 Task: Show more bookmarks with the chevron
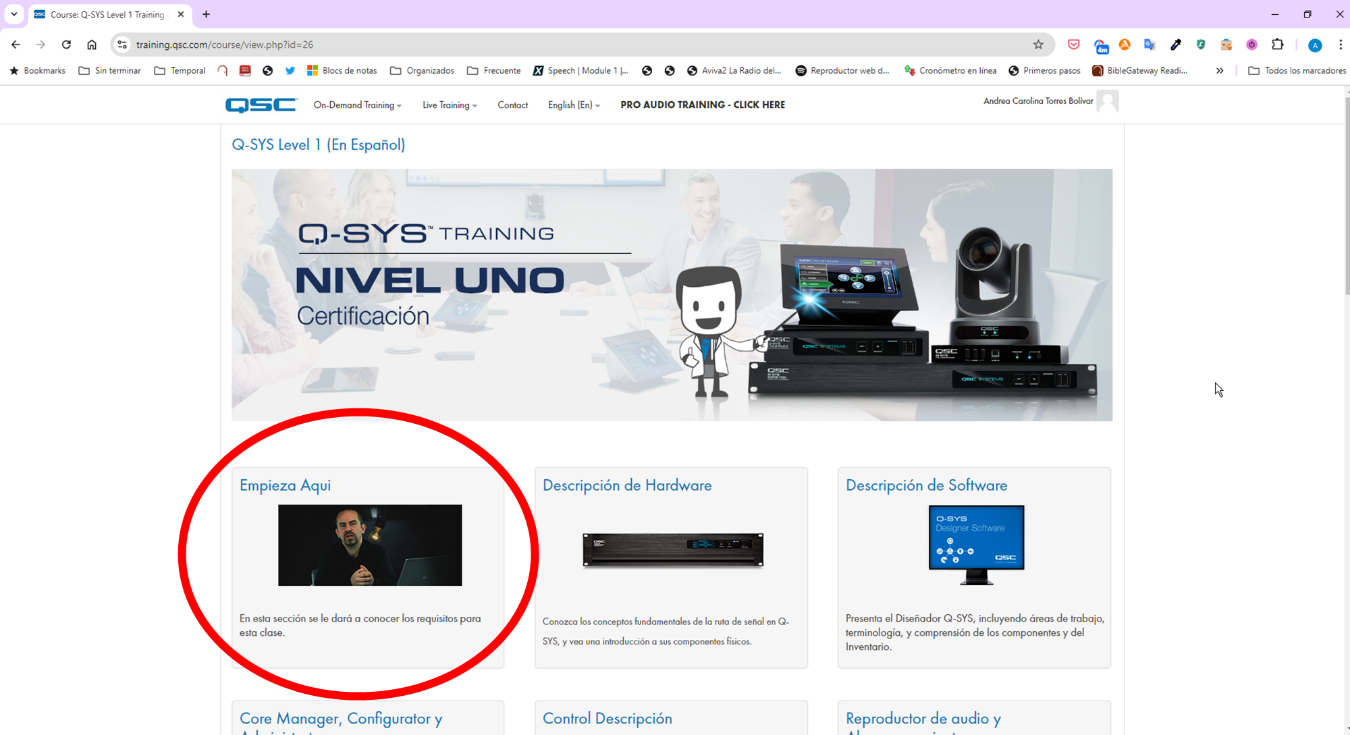click(1220, 71)
